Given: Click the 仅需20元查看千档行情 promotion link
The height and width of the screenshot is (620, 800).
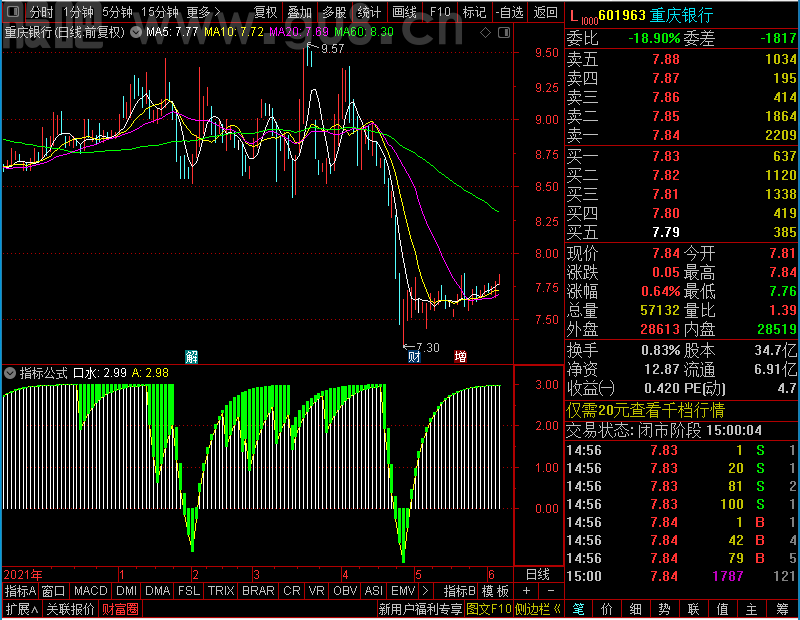Looking at the screenshot, I should coord(645,410).
